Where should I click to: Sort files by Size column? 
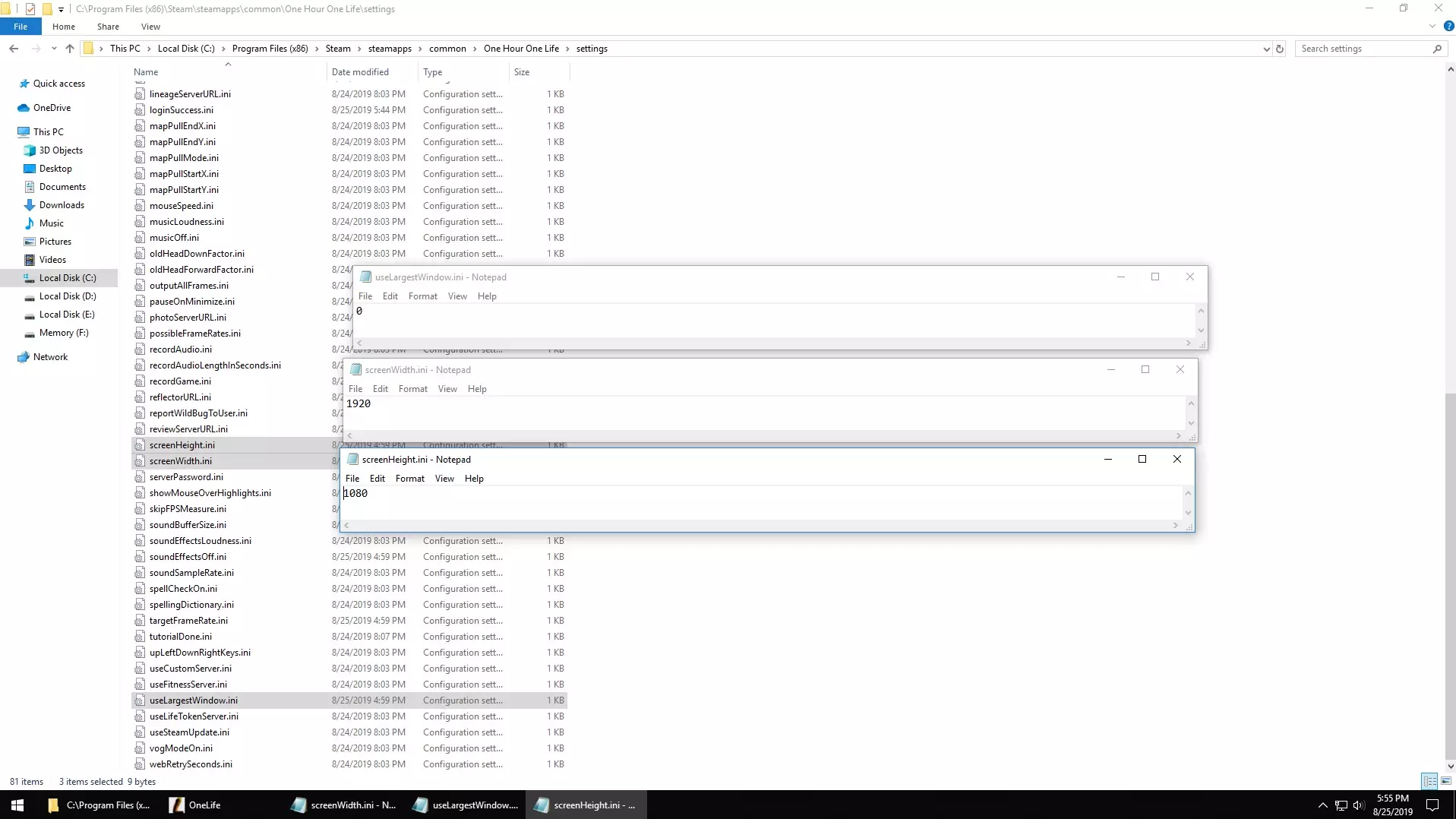tap(538, 72)
